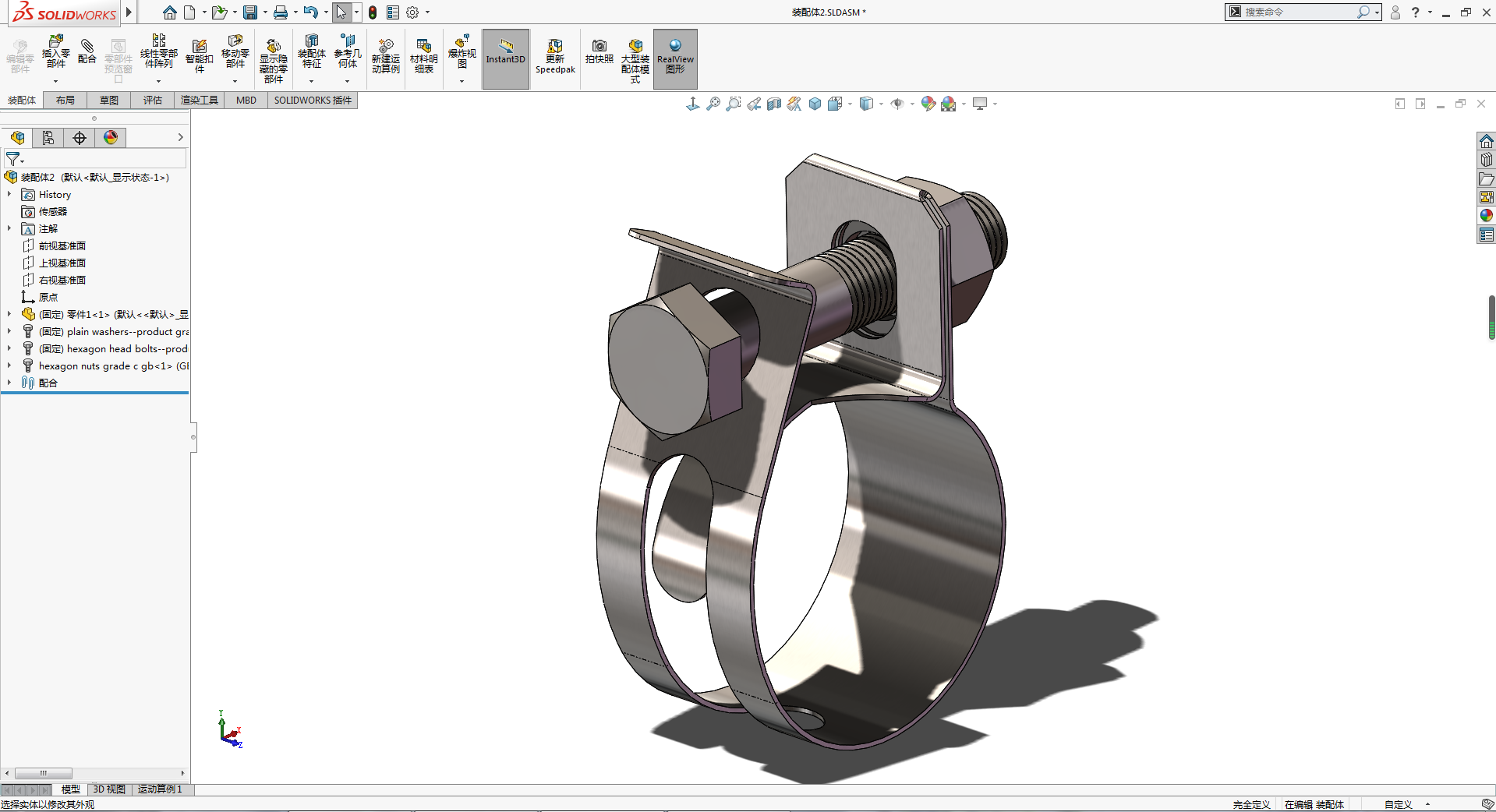
Task: Switch to the 布局 Layout tab
Action: coord(65,100)
